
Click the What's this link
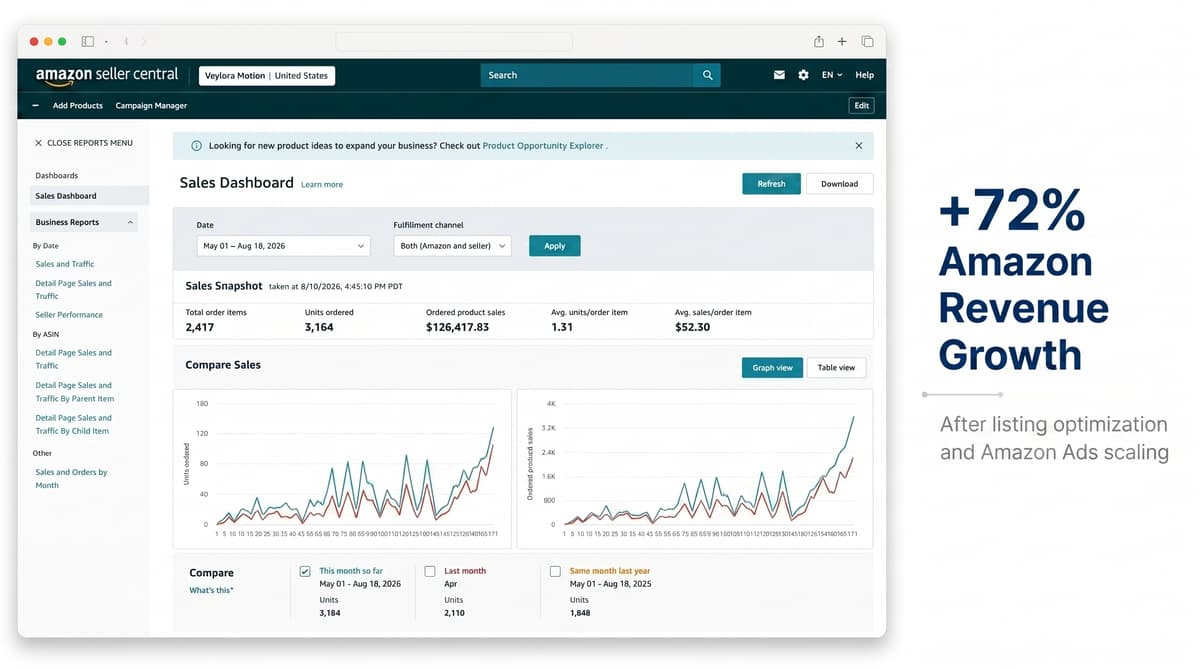pyautogui.click(x=211, y=591)
